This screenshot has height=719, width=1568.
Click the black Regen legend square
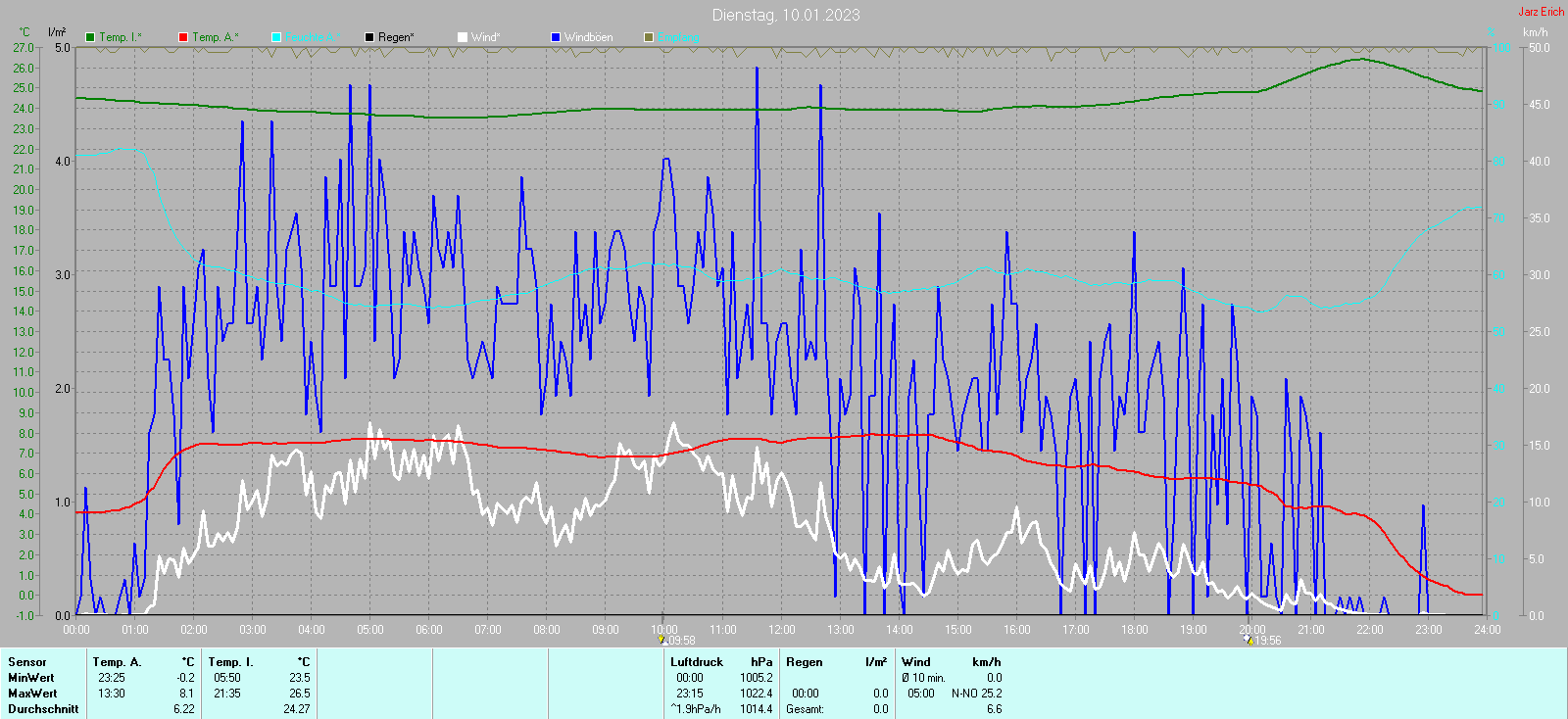[x=369, y=37]
